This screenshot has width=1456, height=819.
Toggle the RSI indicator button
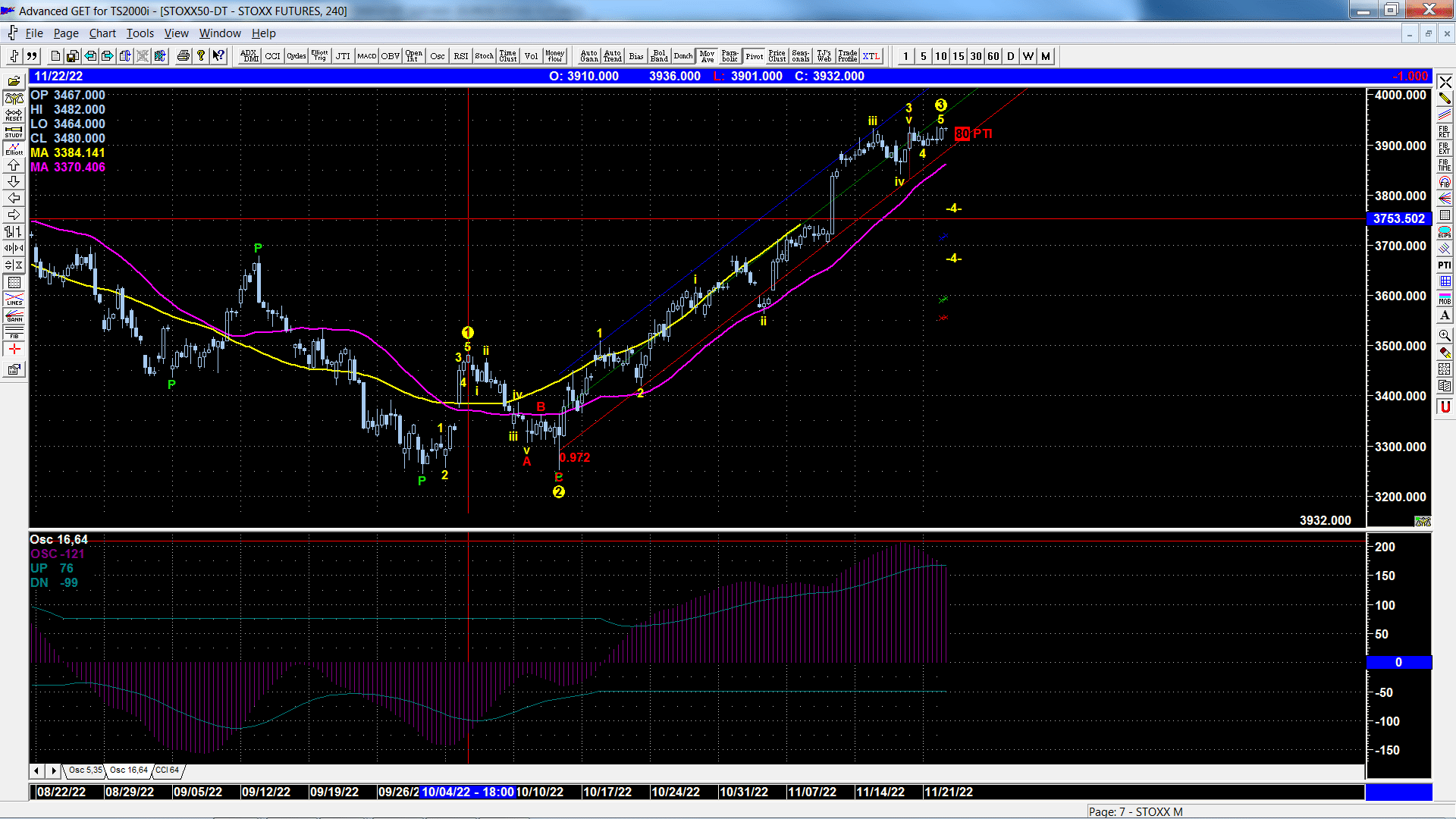coord(461,56)
